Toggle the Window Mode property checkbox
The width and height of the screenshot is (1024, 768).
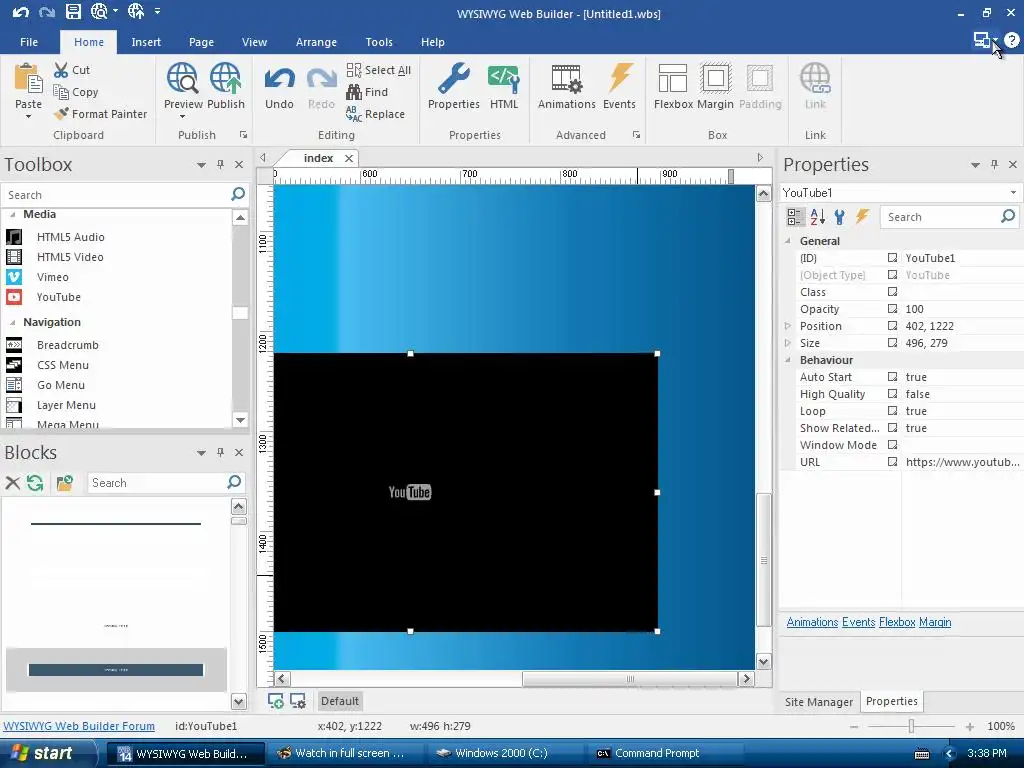coord(892,445)
